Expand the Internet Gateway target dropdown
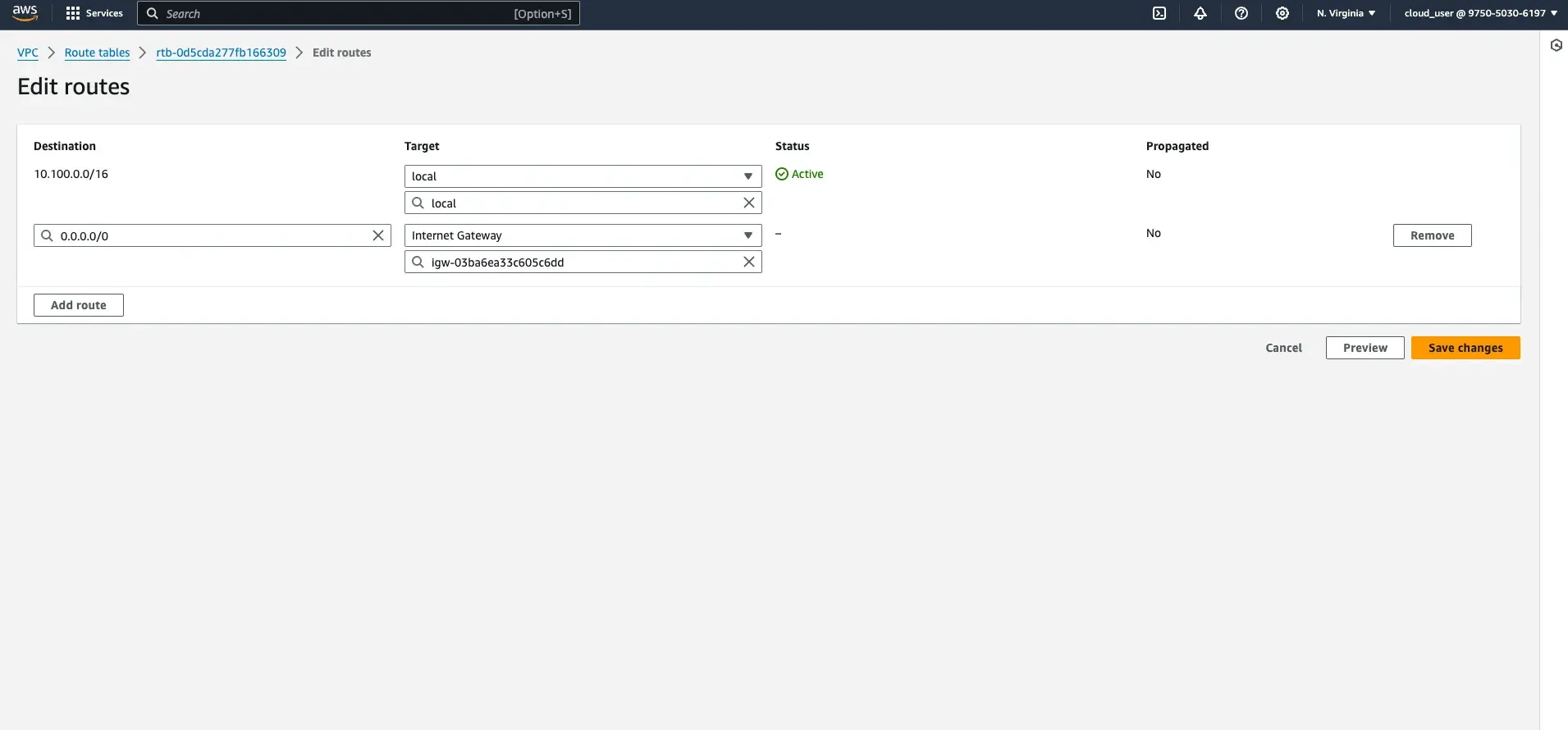 pos(583,235)
